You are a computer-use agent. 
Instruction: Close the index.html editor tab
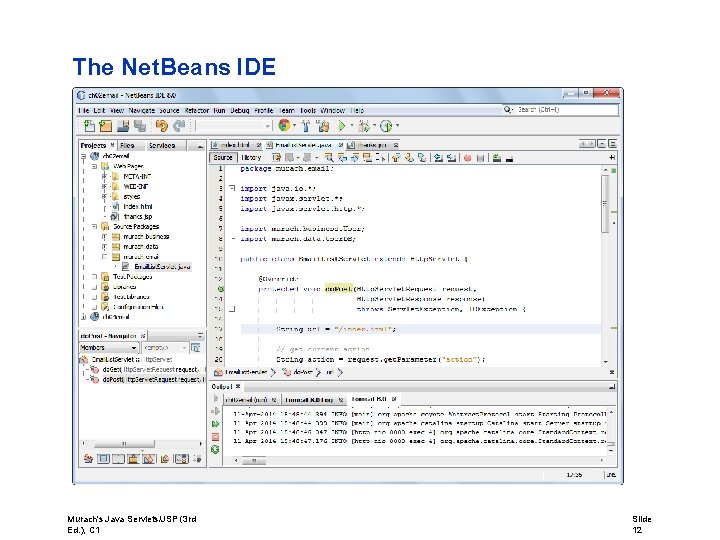click(259, 145)
